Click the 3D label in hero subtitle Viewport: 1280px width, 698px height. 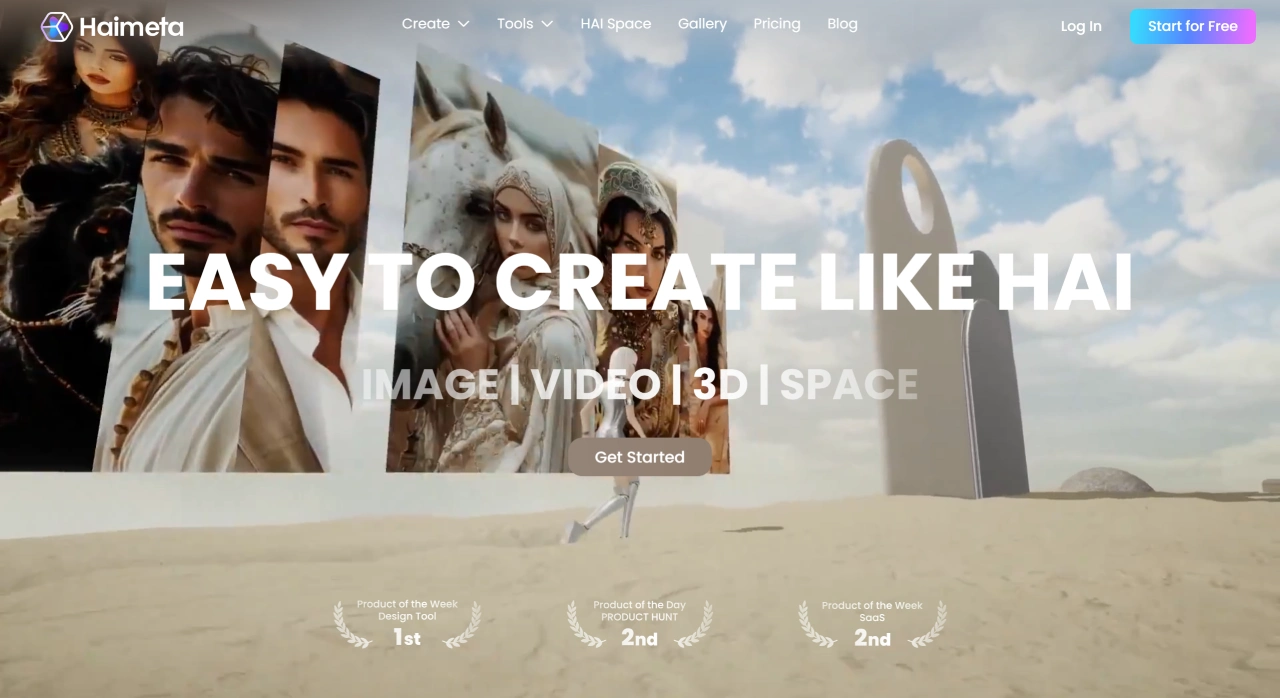[x=720, y=386]
